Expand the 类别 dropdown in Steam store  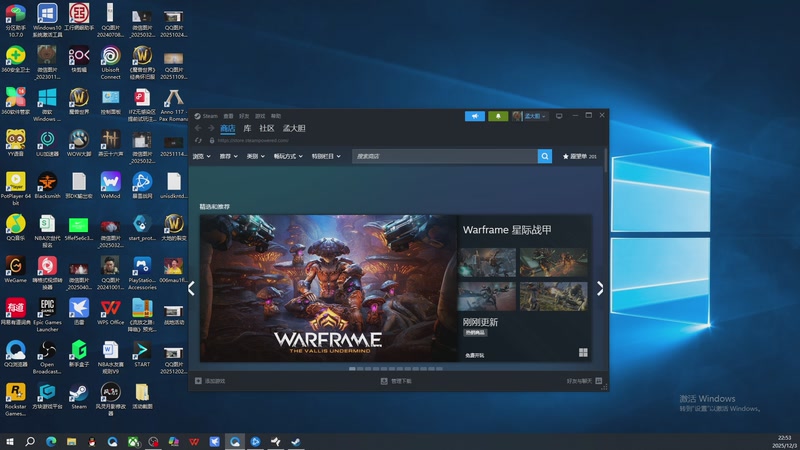[x=256, y=156]
